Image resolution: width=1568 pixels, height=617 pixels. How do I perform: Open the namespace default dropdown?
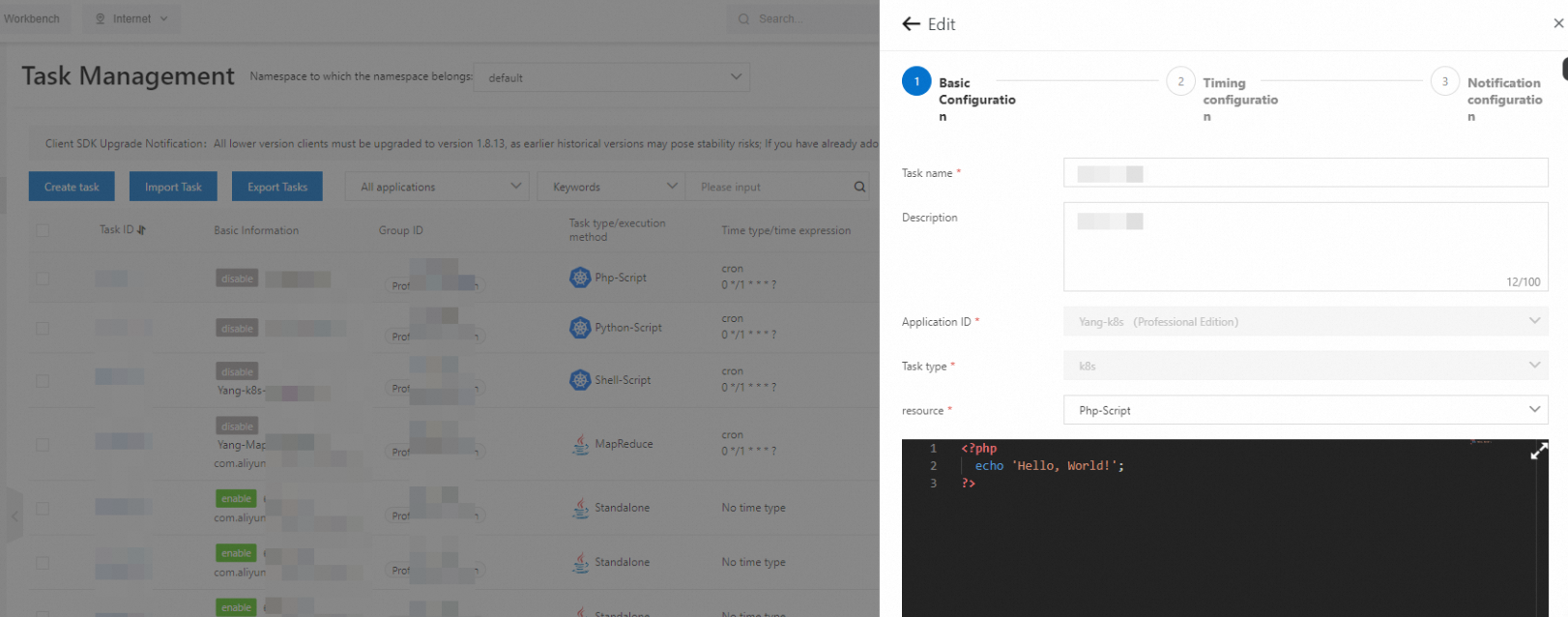(x=611, y=77)
